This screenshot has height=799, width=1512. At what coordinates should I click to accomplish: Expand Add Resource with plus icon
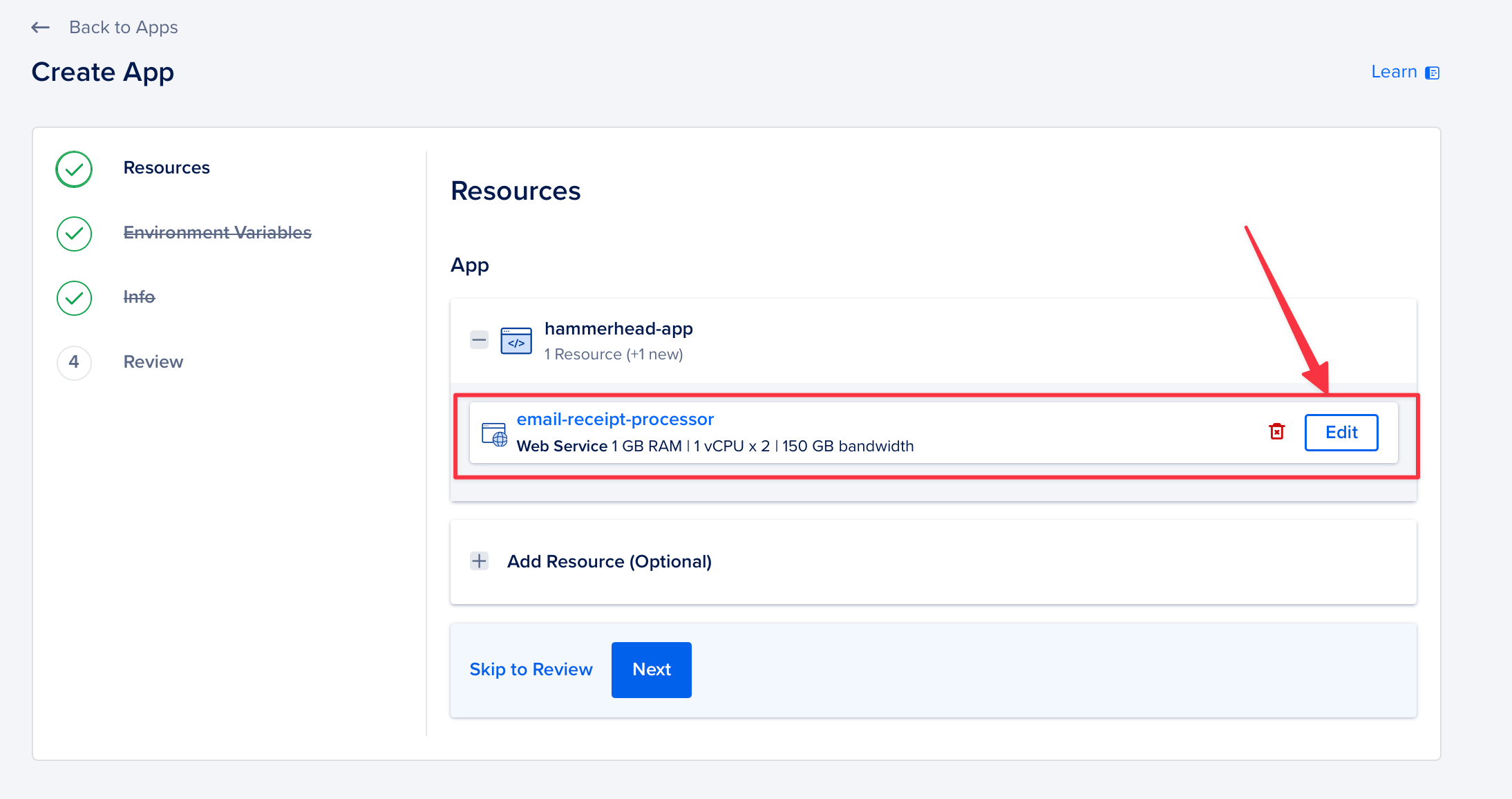click(x=479, y=561)
